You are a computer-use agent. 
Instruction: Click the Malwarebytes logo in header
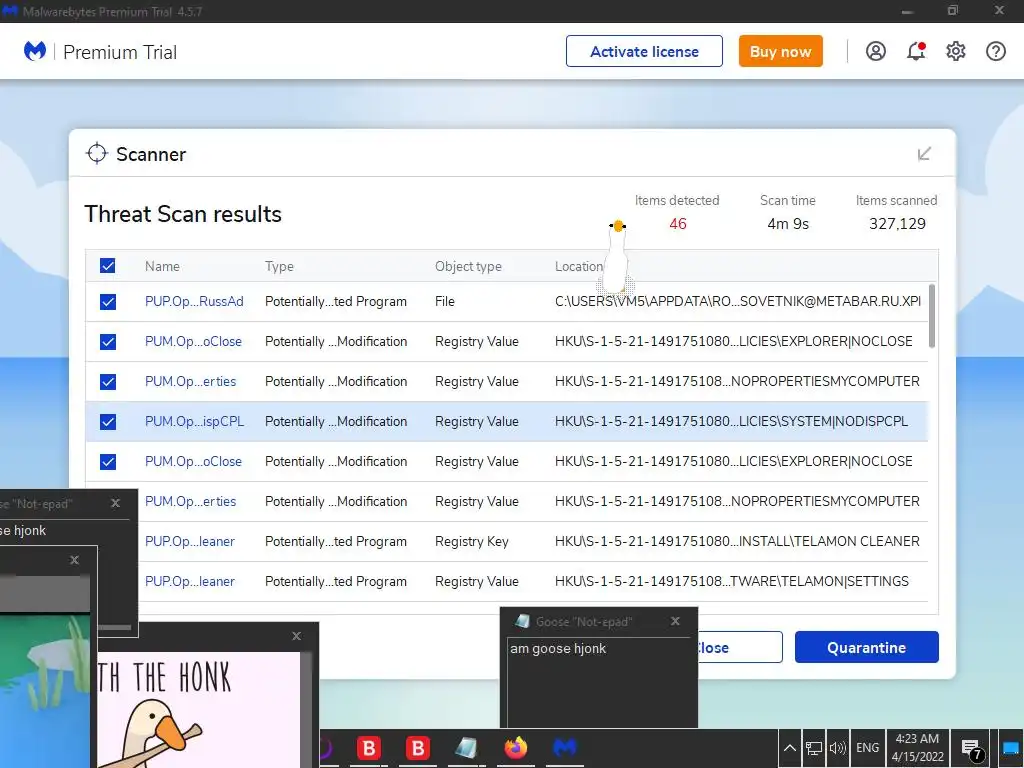pyautogui.click(x=35, y=51)
